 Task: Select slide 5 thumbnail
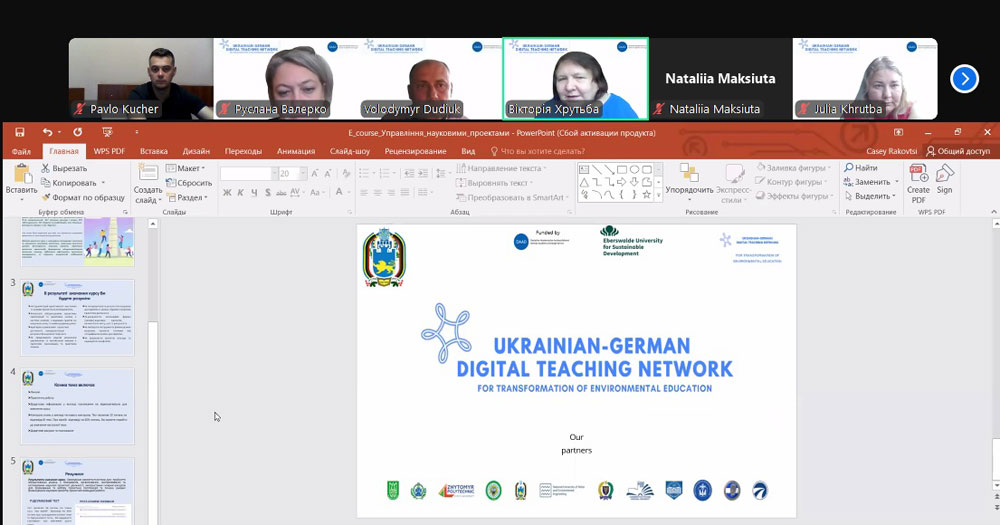[x=77, y=491]
